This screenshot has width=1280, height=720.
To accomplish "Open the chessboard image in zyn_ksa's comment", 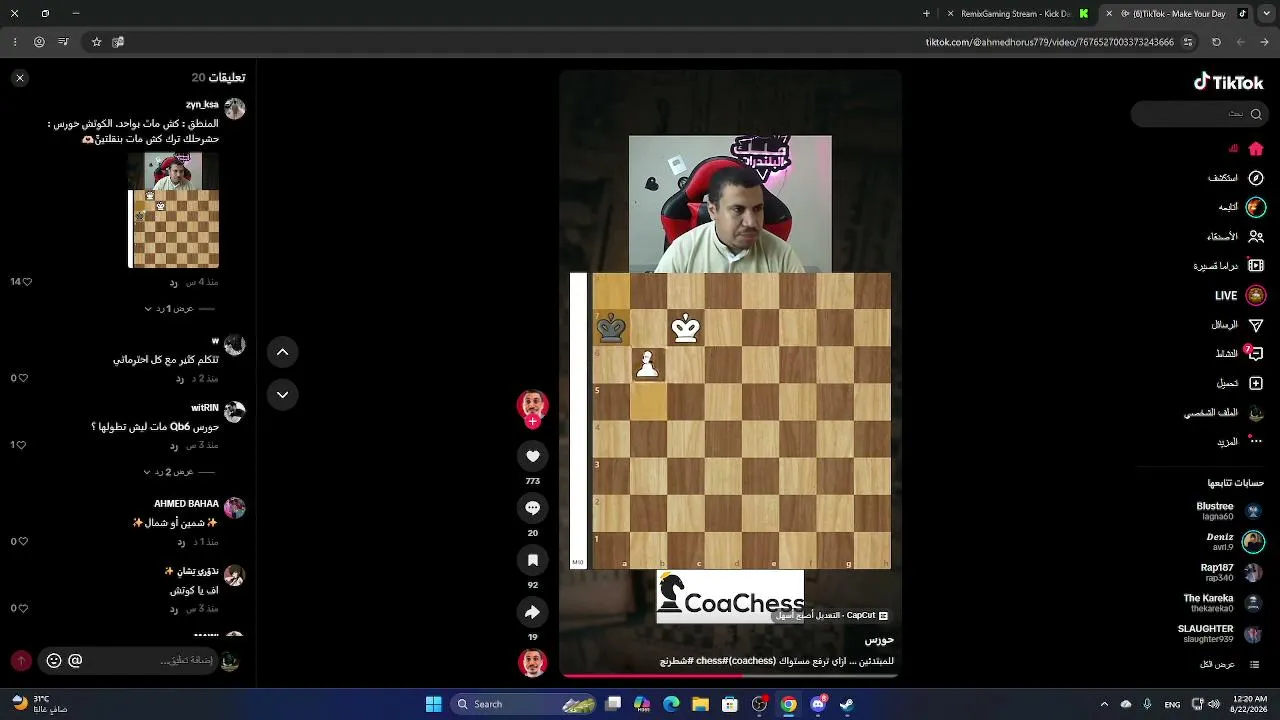I will click(x=174, y=210).
